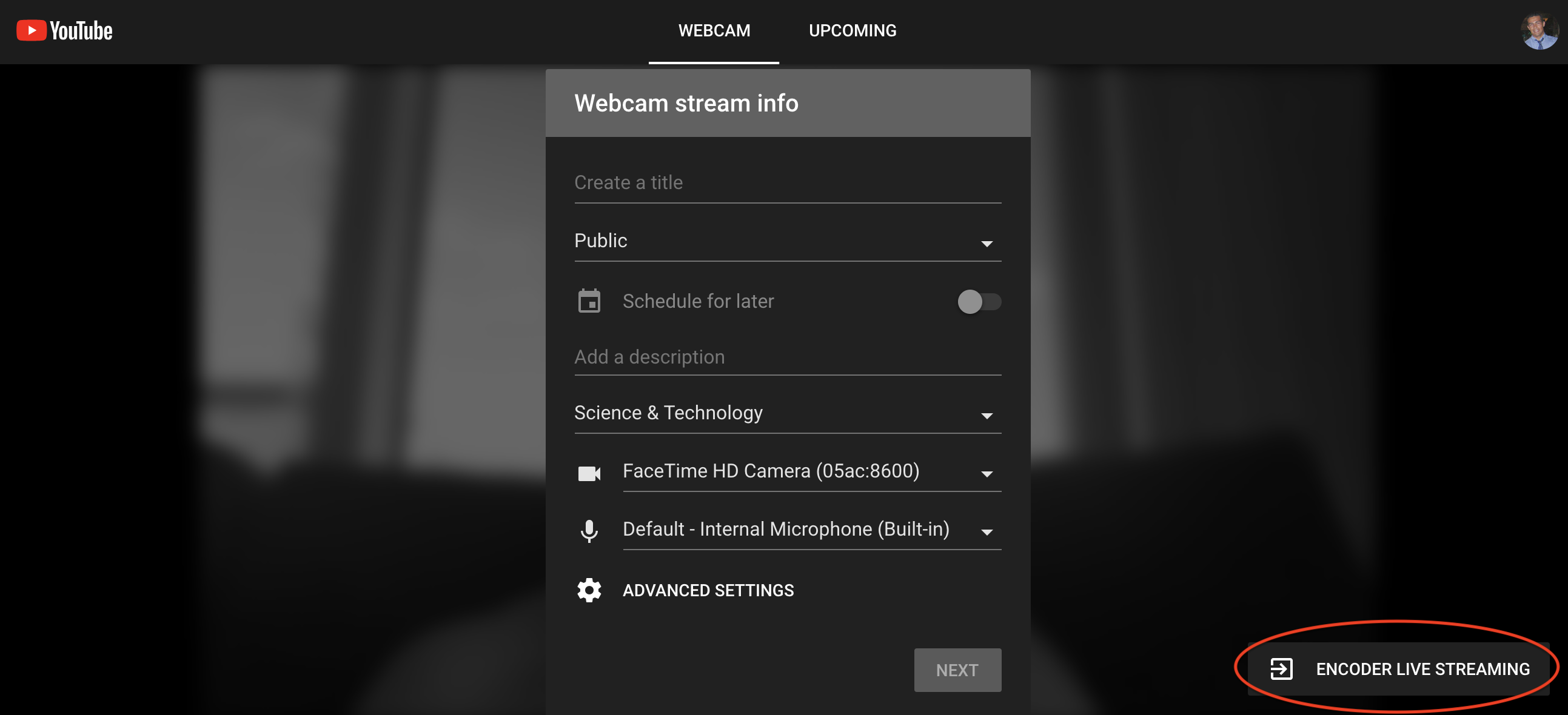The image size is (1568, 715).
Task: Open ADVANCED SETTINGS text link
Action: [x=708, y=590]
